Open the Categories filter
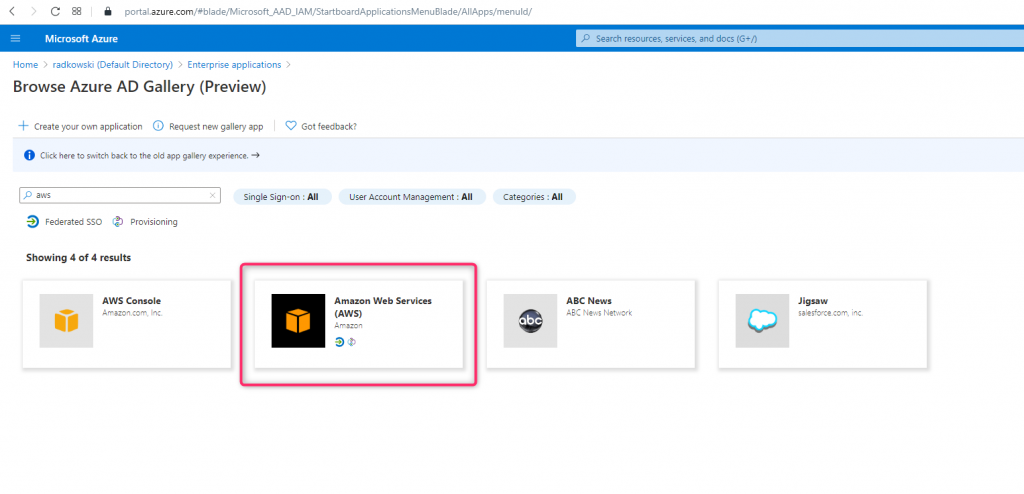 coord(534,197)
